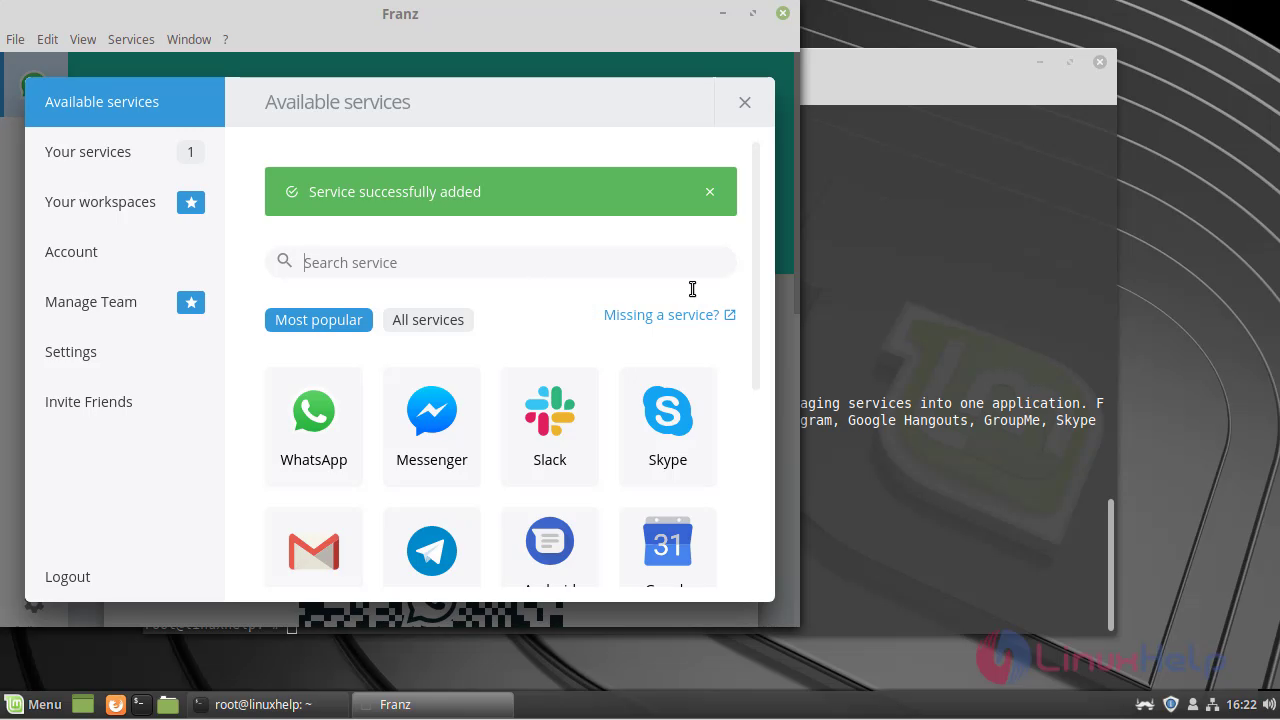1280x720 pixels.
Task: Open the View menu in Franz
Action: pos(83,39)
